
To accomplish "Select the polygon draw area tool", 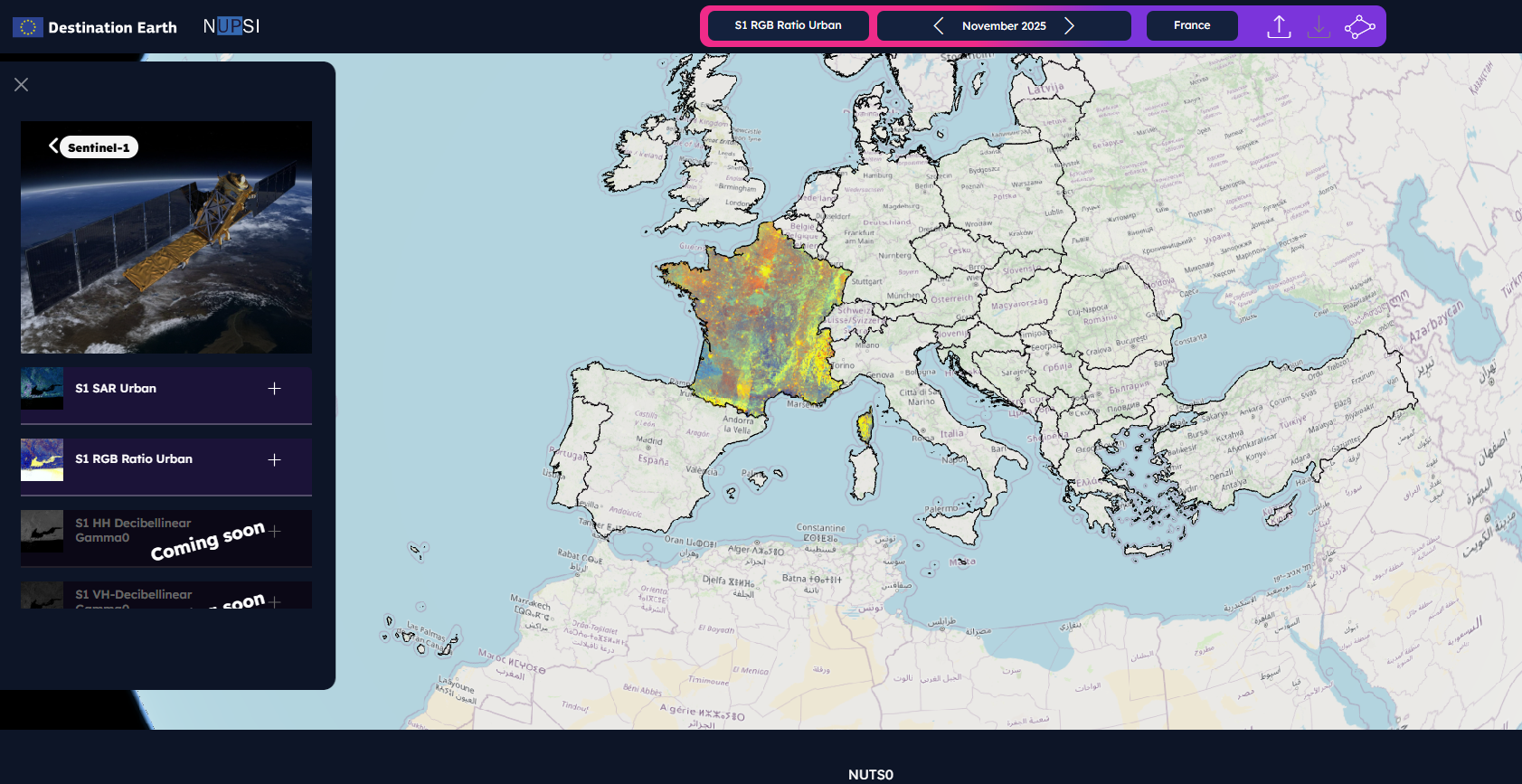I will click(x=1359, y=26).
